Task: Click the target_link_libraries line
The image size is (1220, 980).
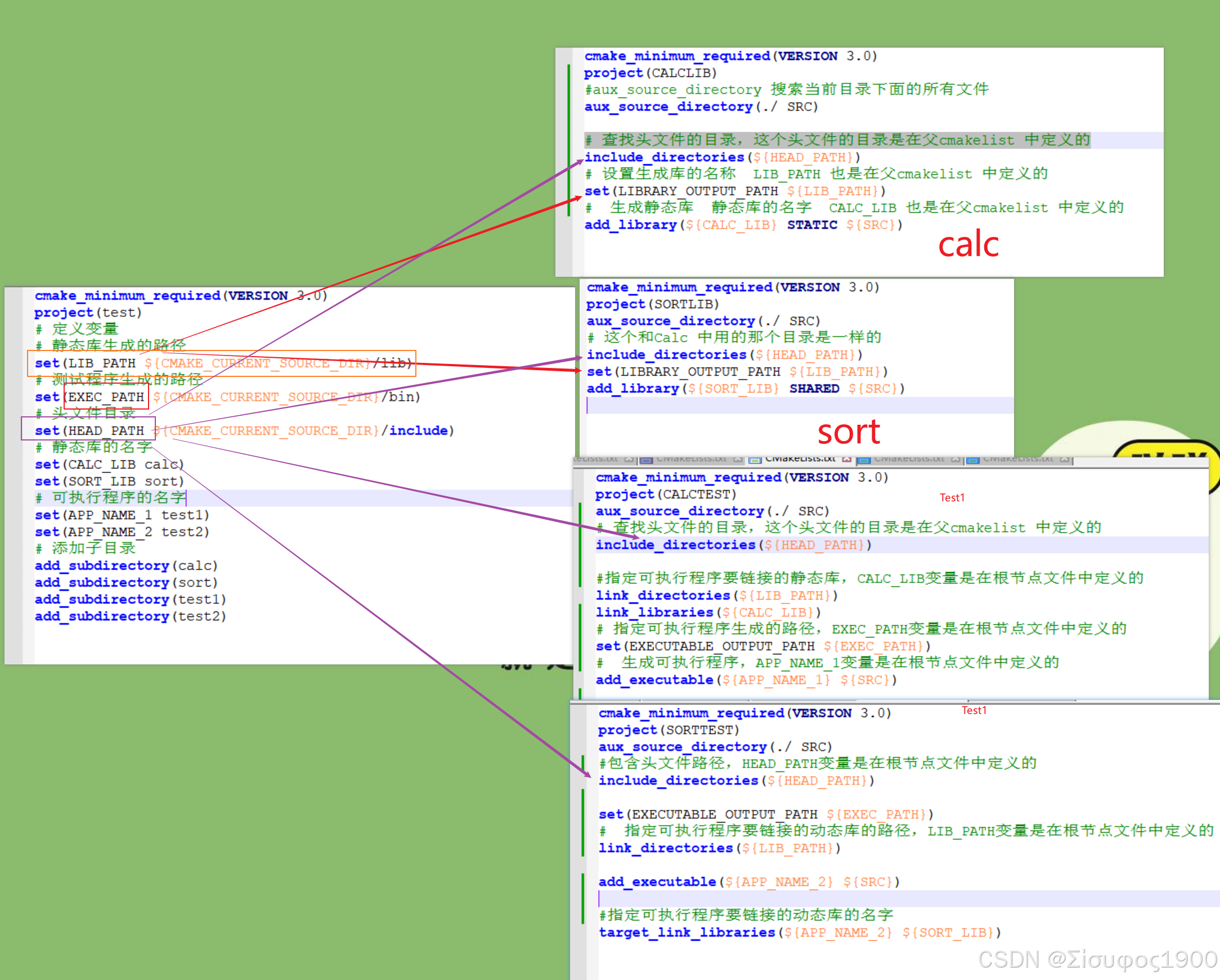Action: point(799,933)
